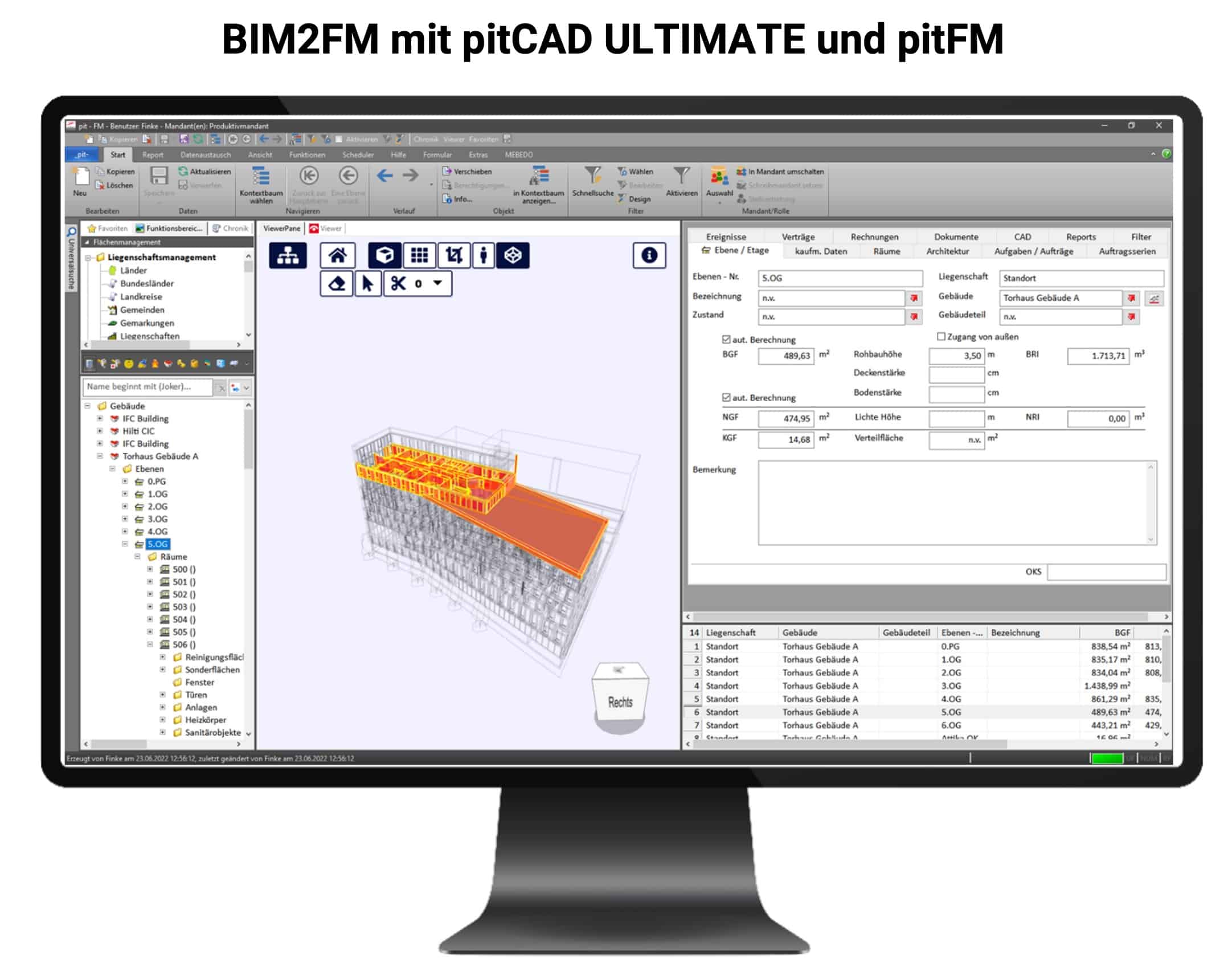Toggle aut. Berechnung checkbox above BGF

click(726, 340)
